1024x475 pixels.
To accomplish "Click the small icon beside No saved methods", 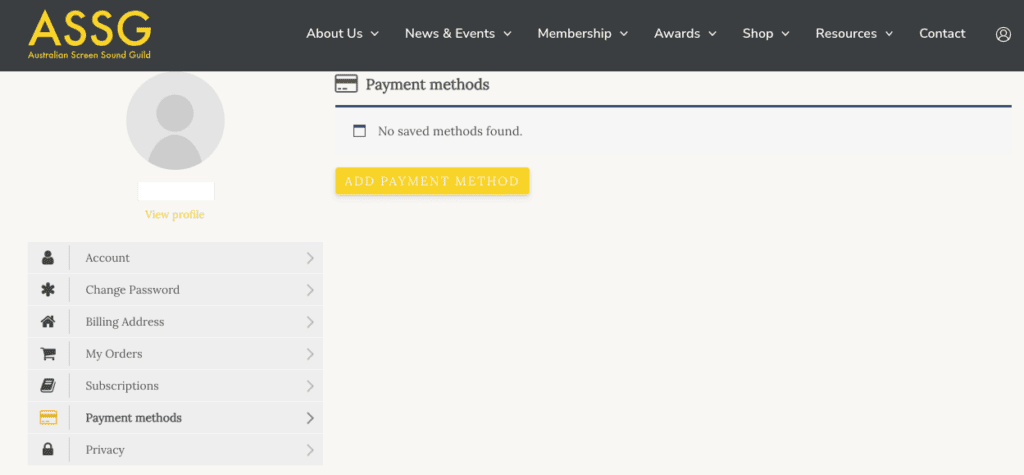I will 359,131.
